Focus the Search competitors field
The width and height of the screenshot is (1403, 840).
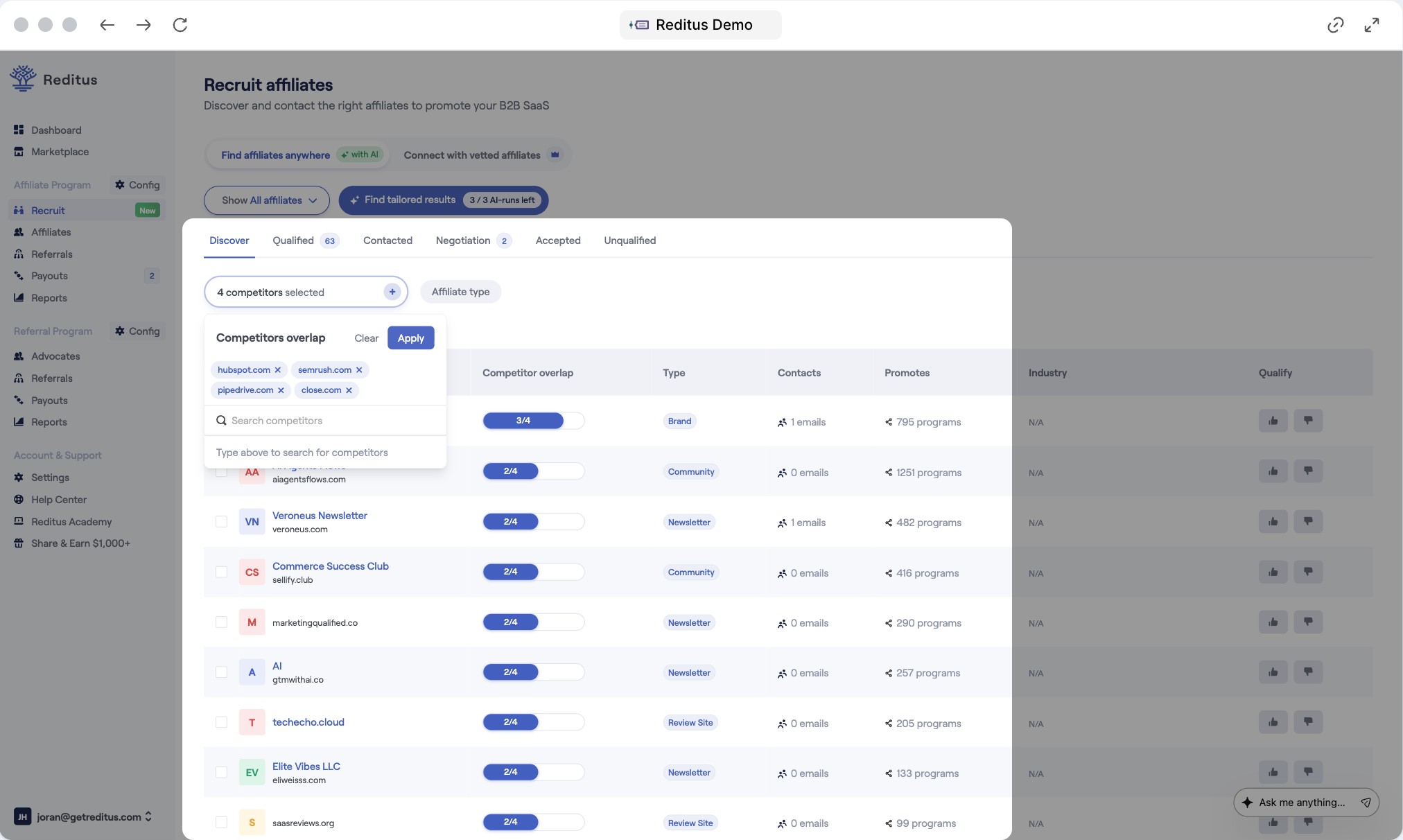(x=325, y=421)
